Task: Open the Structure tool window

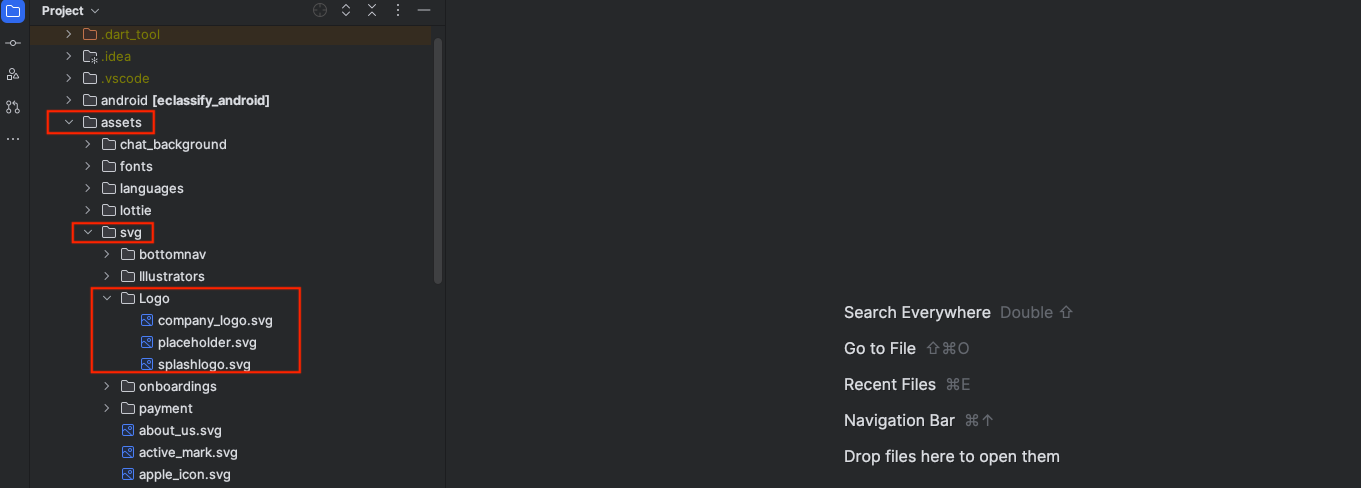Action: (x=13, y=75)
